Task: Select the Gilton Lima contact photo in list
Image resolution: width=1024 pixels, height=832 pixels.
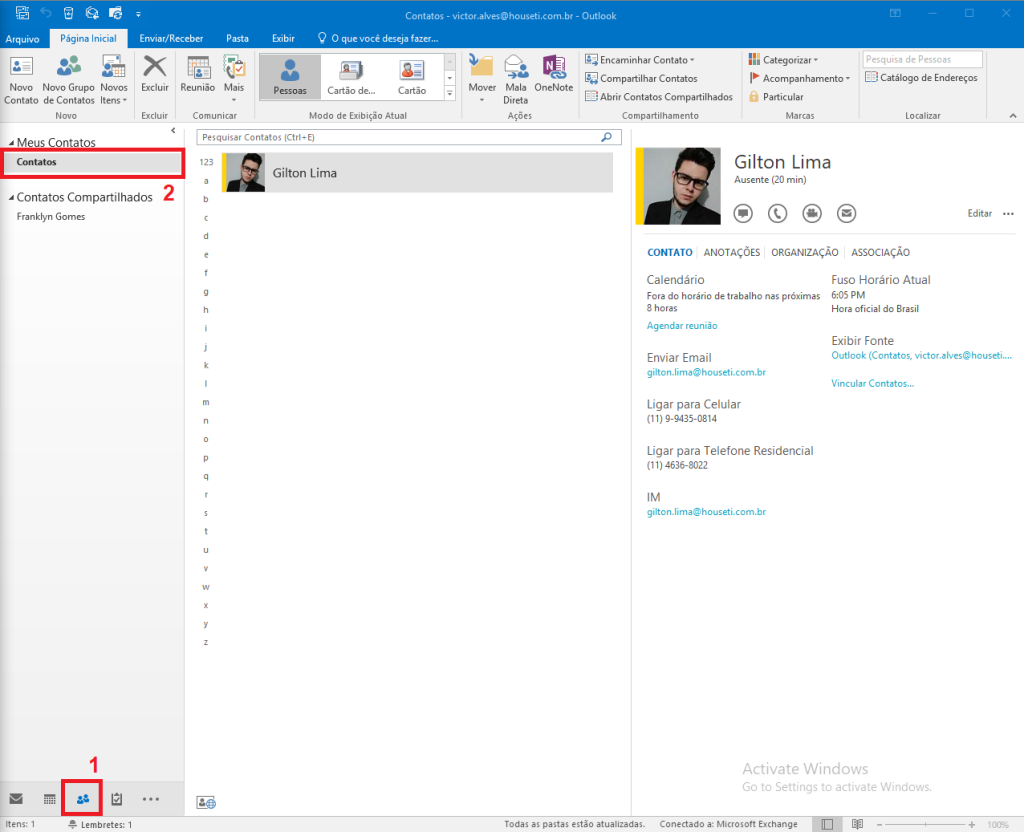Action: pyautogui.click(x=245, y=172)
